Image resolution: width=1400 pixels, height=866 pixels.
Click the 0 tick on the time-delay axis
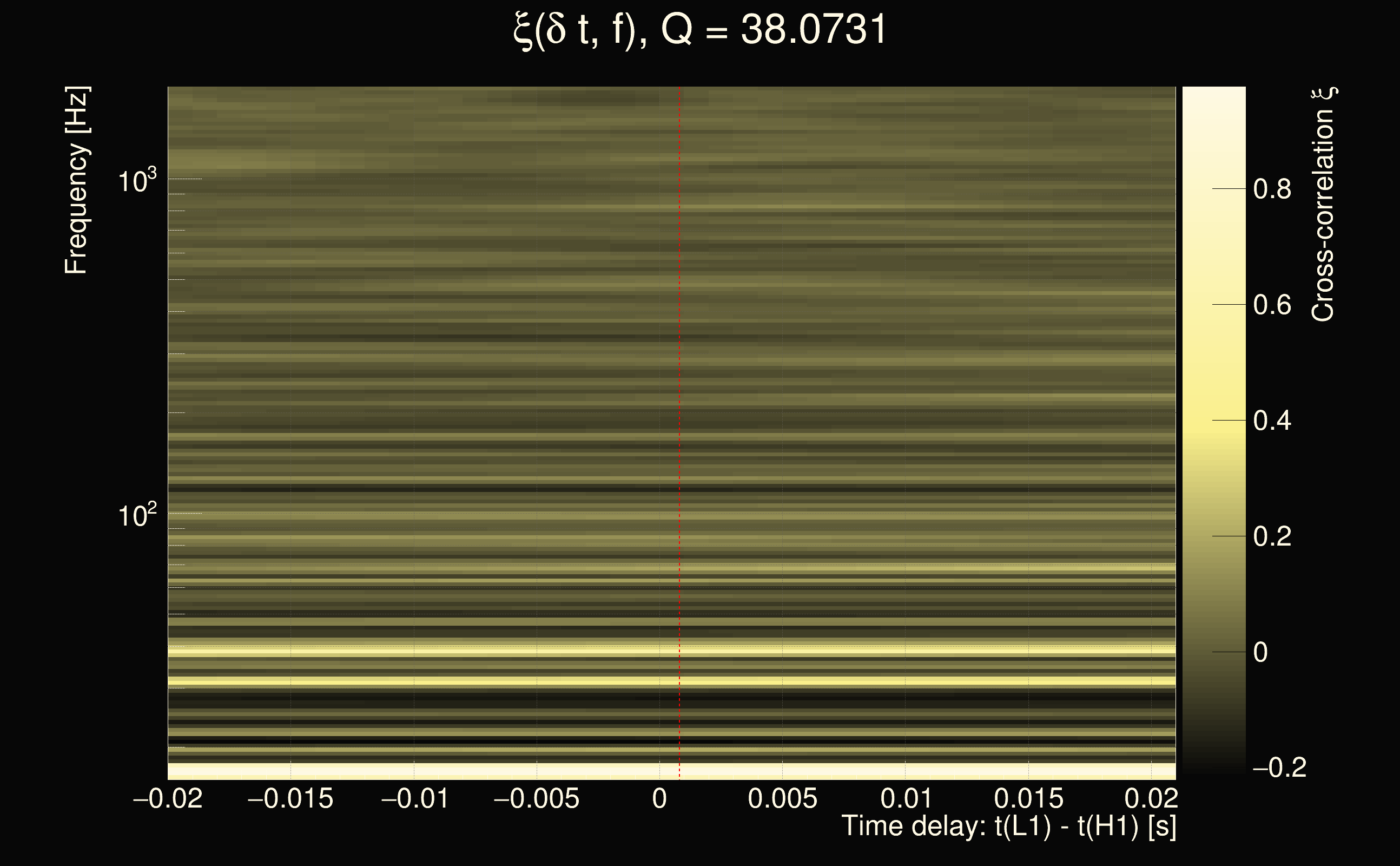(x=659, y=799)
